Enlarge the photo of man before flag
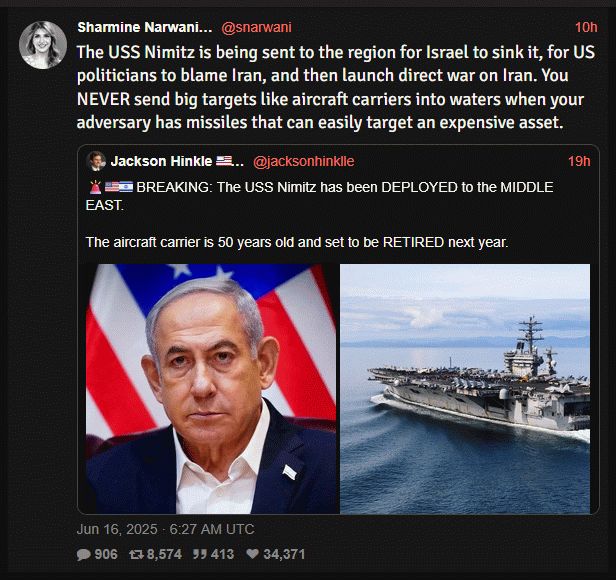Screen dimensions: 616x580 coord(211,389)
